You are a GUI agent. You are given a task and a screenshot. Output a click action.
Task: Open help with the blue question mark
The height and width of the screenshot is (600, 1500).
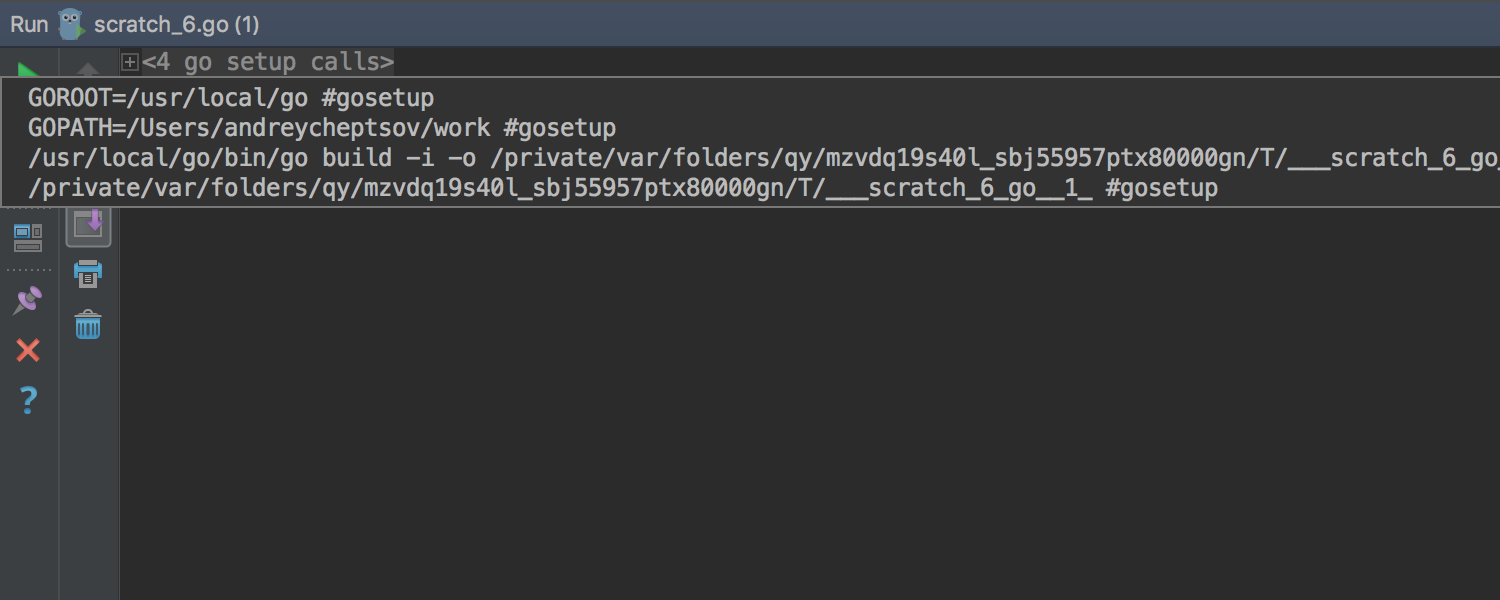28,401
